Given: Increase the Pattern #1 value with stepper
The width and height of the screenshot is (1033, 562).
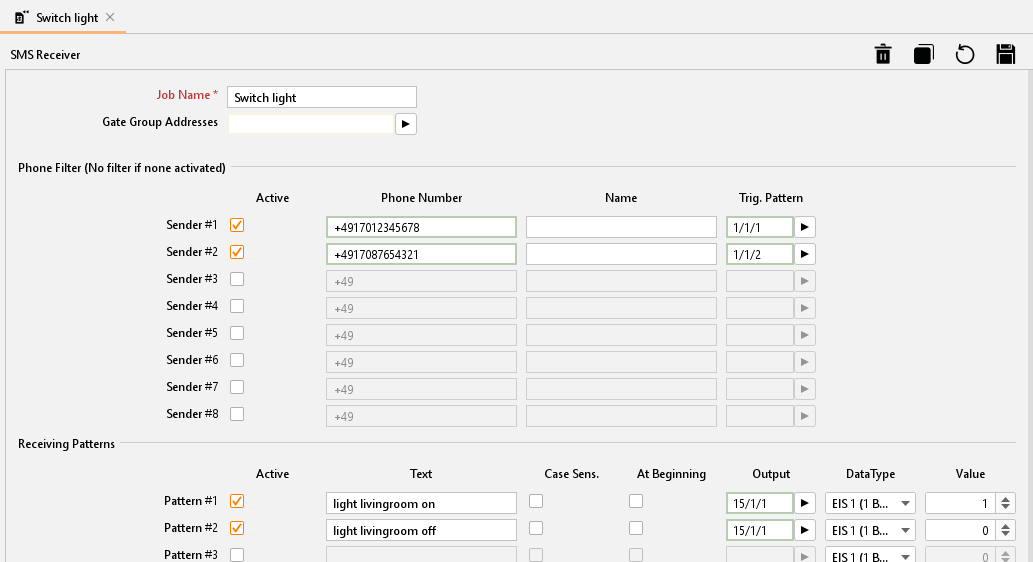Looking at the screenshot, I should pos(1006,498).
